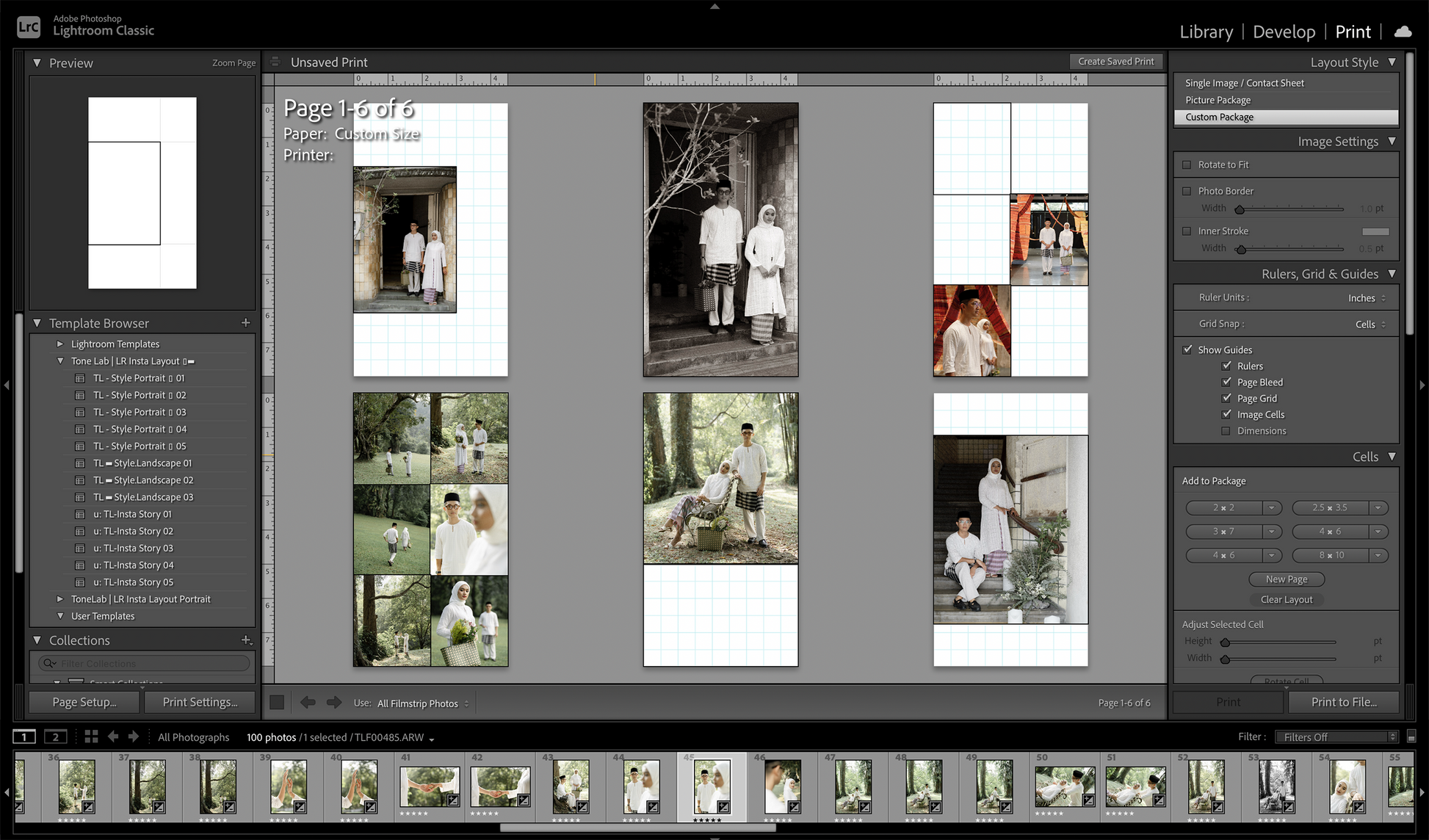
Task: Open the Ruler Units Inches dropdown
Action: point(1366,298)
